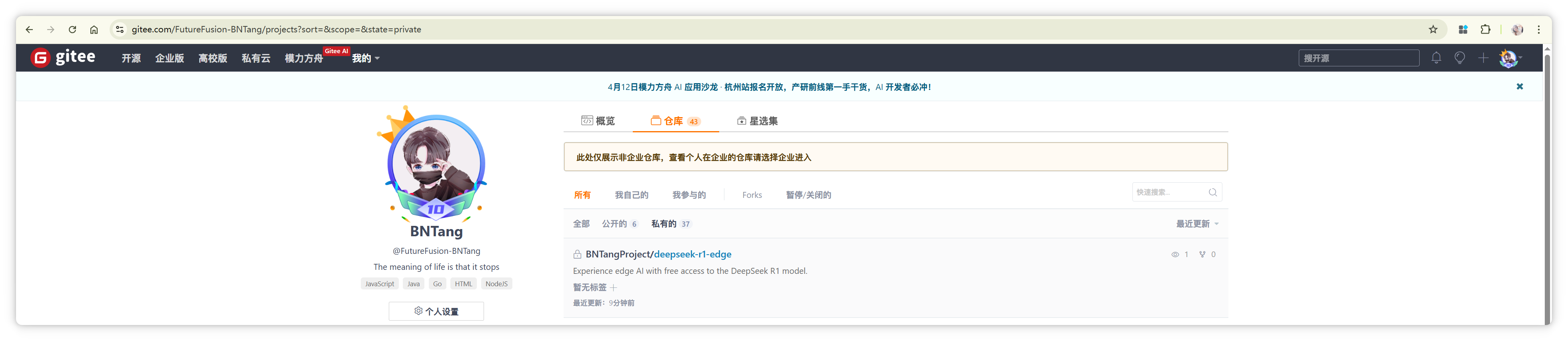1568x341 pixels.
Task: Click the 个人设置 button
Action: coord(436,311)
